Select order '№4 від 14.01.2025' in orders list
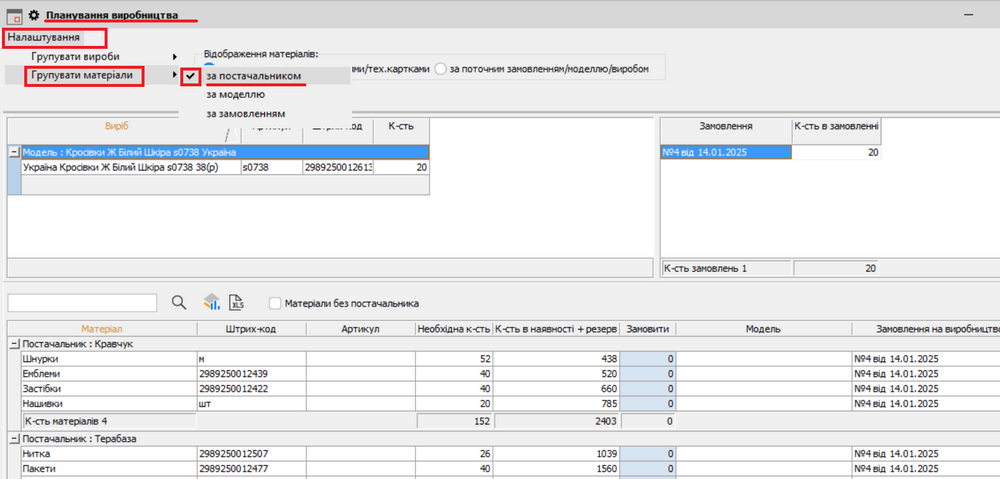This screenshot has width=1000, height=479. click(x=725, y=152)
